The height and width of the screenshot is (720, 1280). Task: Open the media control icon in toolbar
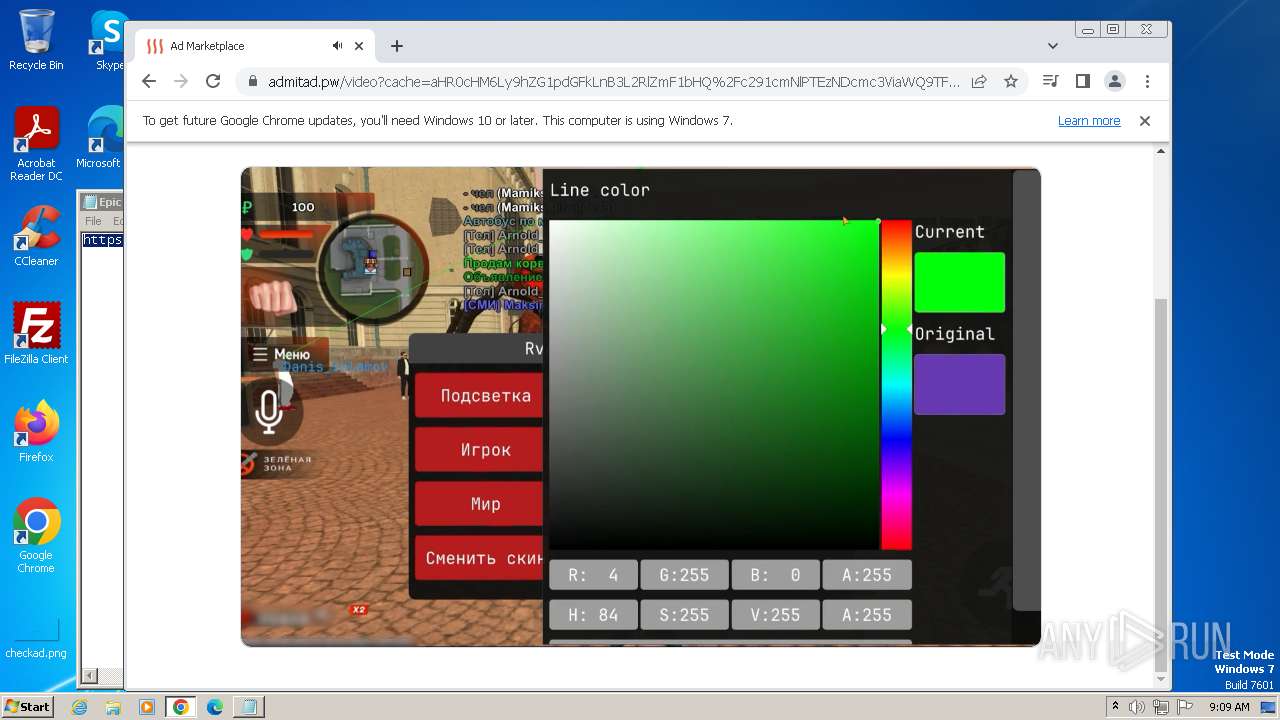[1050, 81]
